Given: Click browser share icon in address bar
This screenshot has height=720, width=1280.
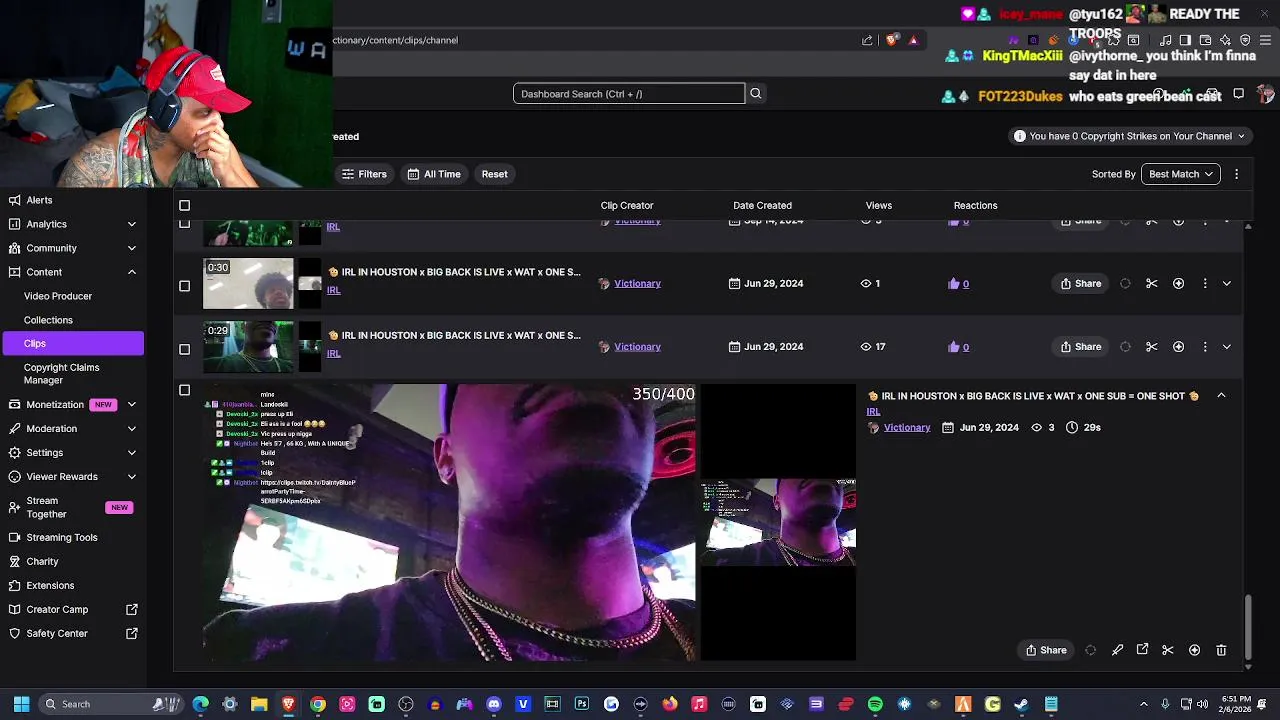Looking at the screenshot, I should pyautogui.click(x=867, y=40).
